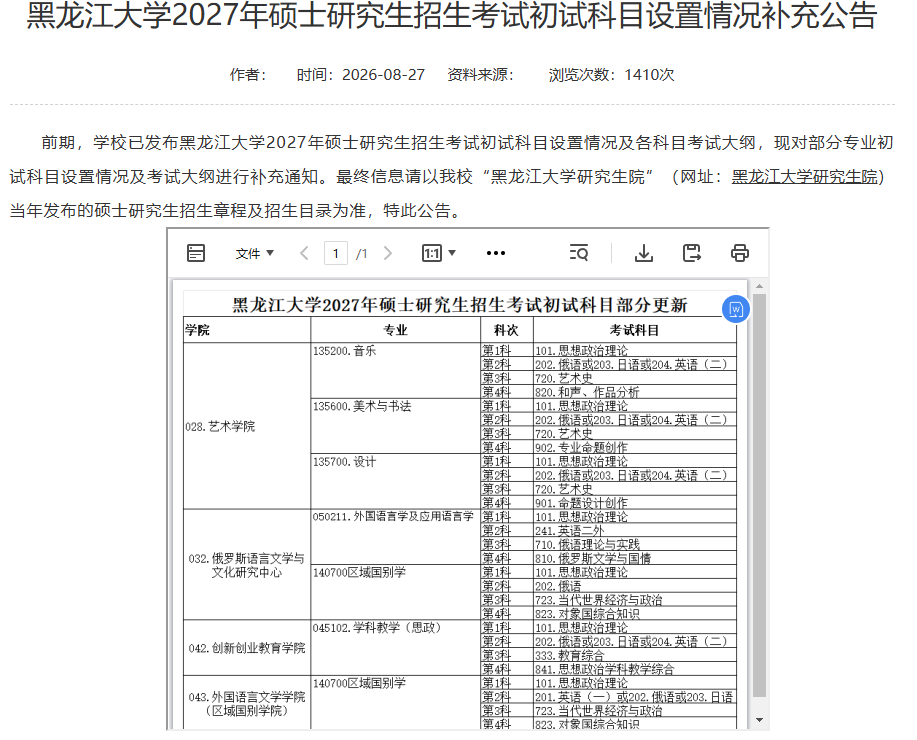Screen dimensions: 917x740
Task: Print the document
Action: [740, 253]
